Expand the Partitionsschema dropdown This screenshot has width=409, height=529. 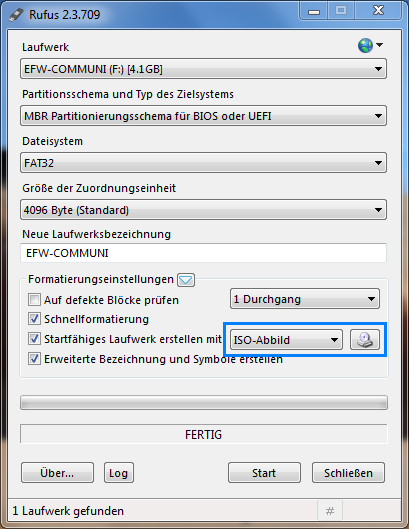click(203, 116)
